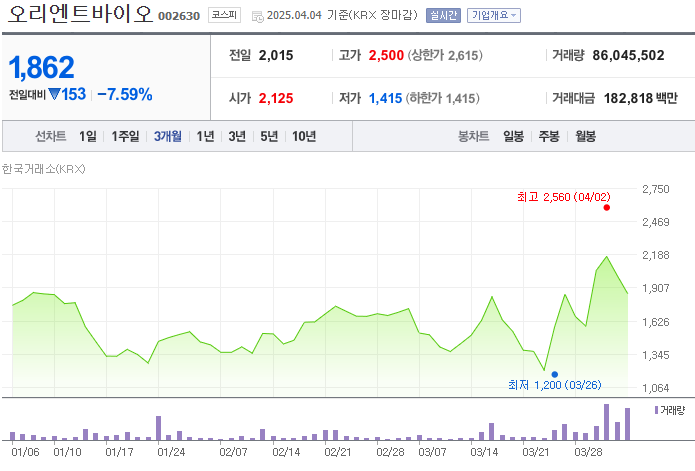Click the 01/24 date on the axis
Viewport: 695px width, 471px height.
pyautogui.click(x=171, y=452)
